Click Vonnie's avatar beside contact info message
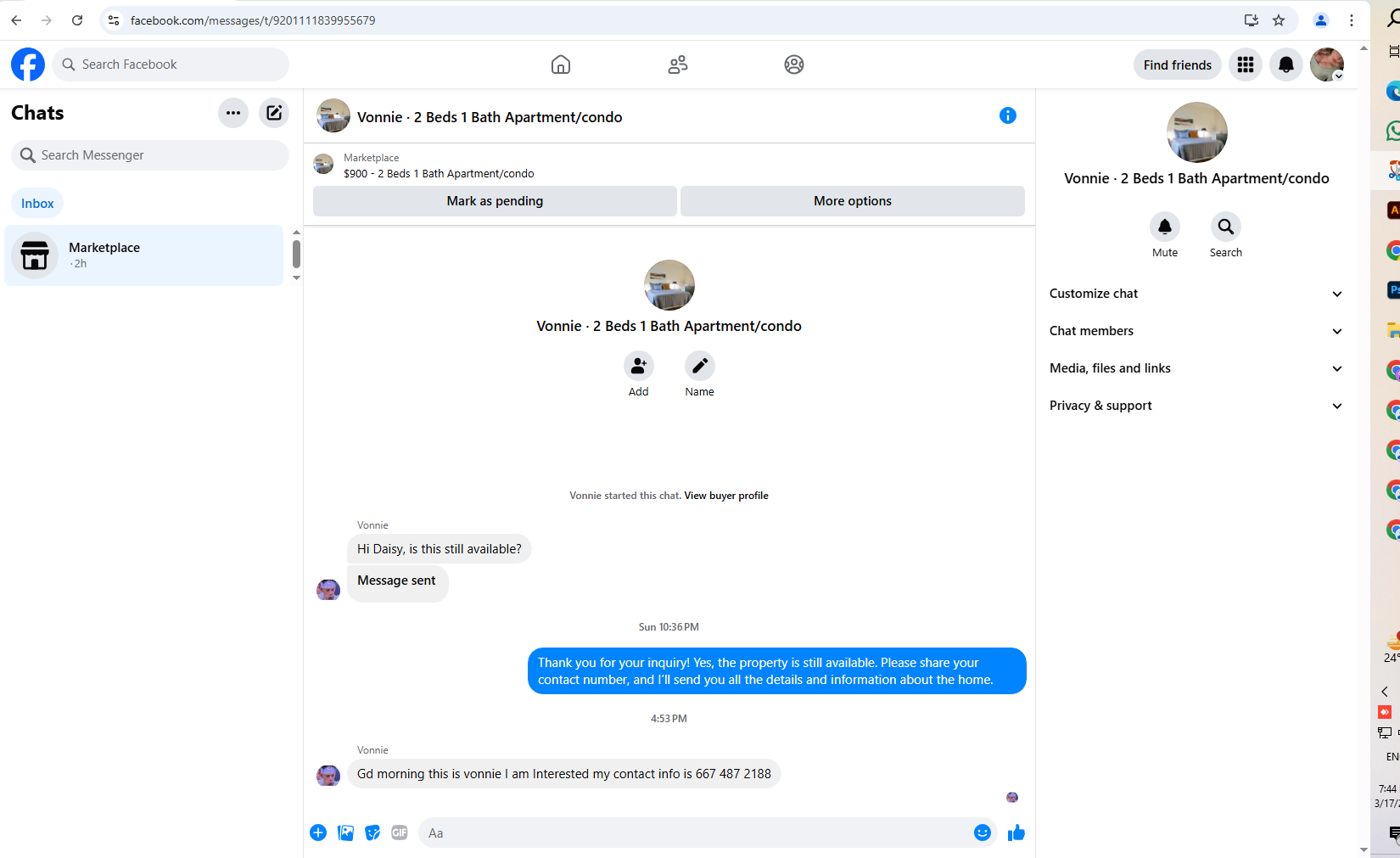 [x=328, y=775]
